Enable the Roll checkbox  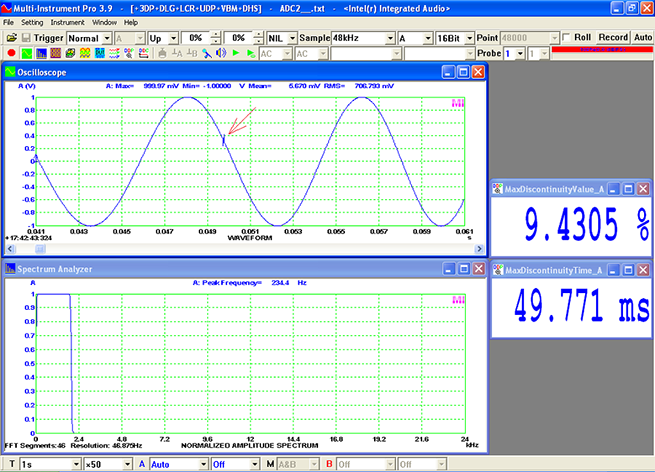[x=566, y=37]
